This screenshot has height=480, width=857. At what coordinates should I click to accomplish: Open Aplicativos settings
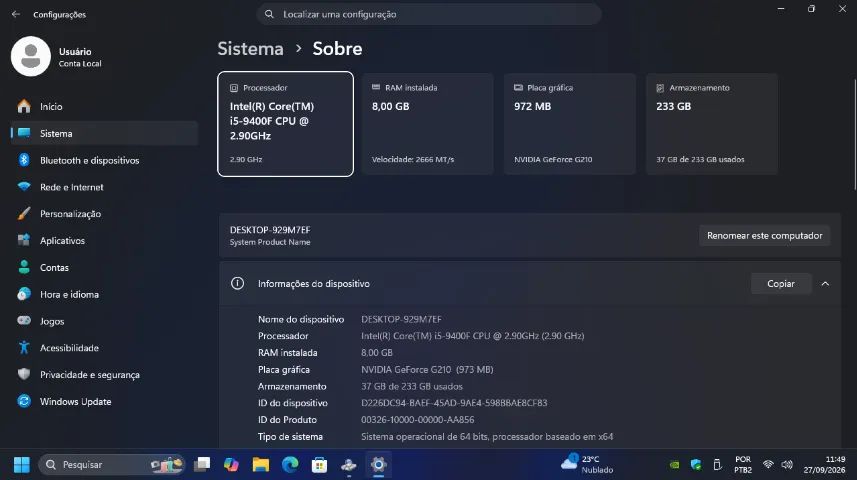[x=104, y=241]
